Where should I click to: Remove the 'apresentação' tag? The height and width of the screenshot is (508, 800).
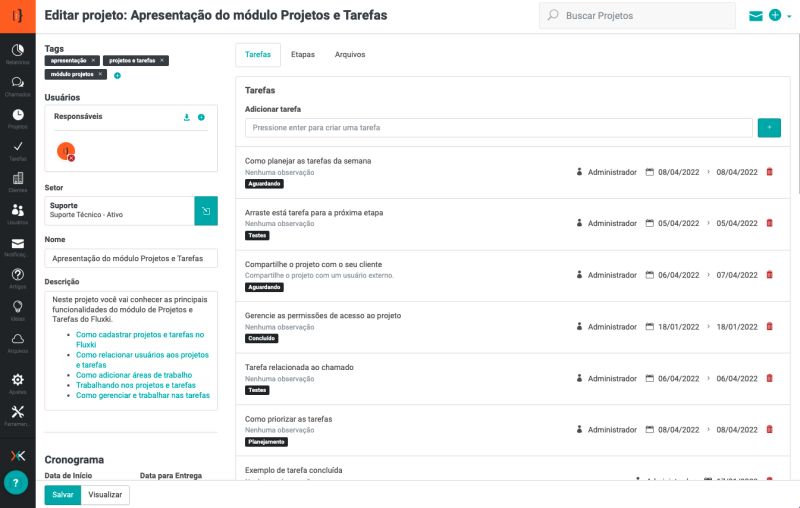(x=94, y=61)
